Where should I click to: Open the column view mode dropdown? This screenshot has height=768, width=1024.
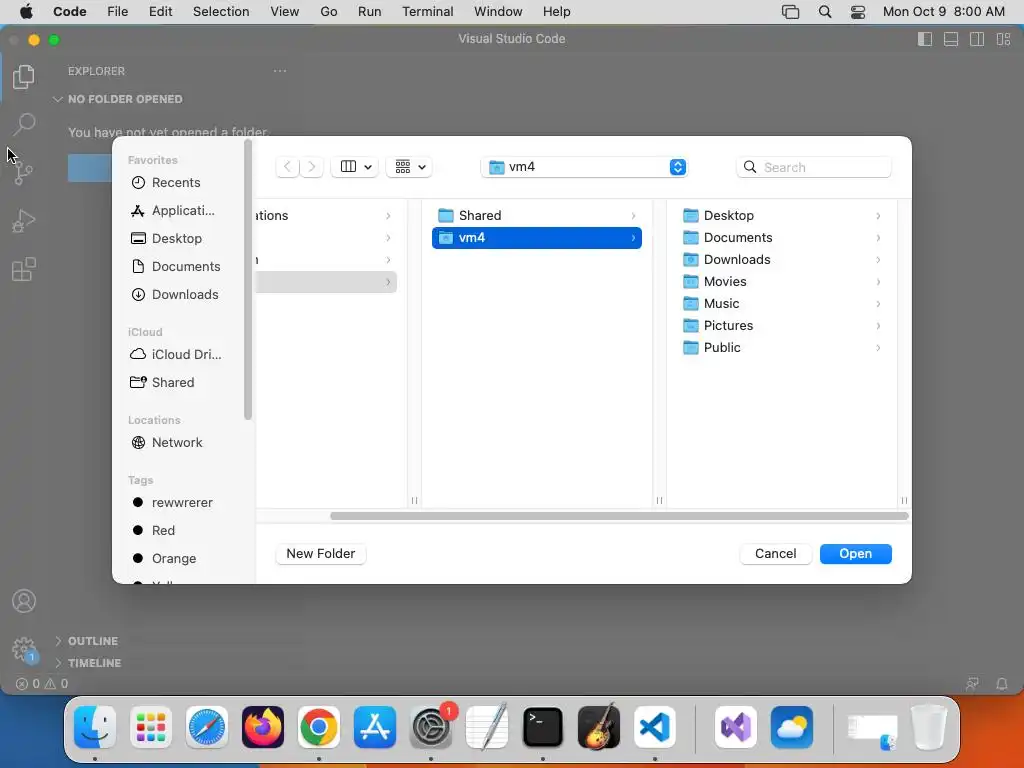click(x=355, y=167)
